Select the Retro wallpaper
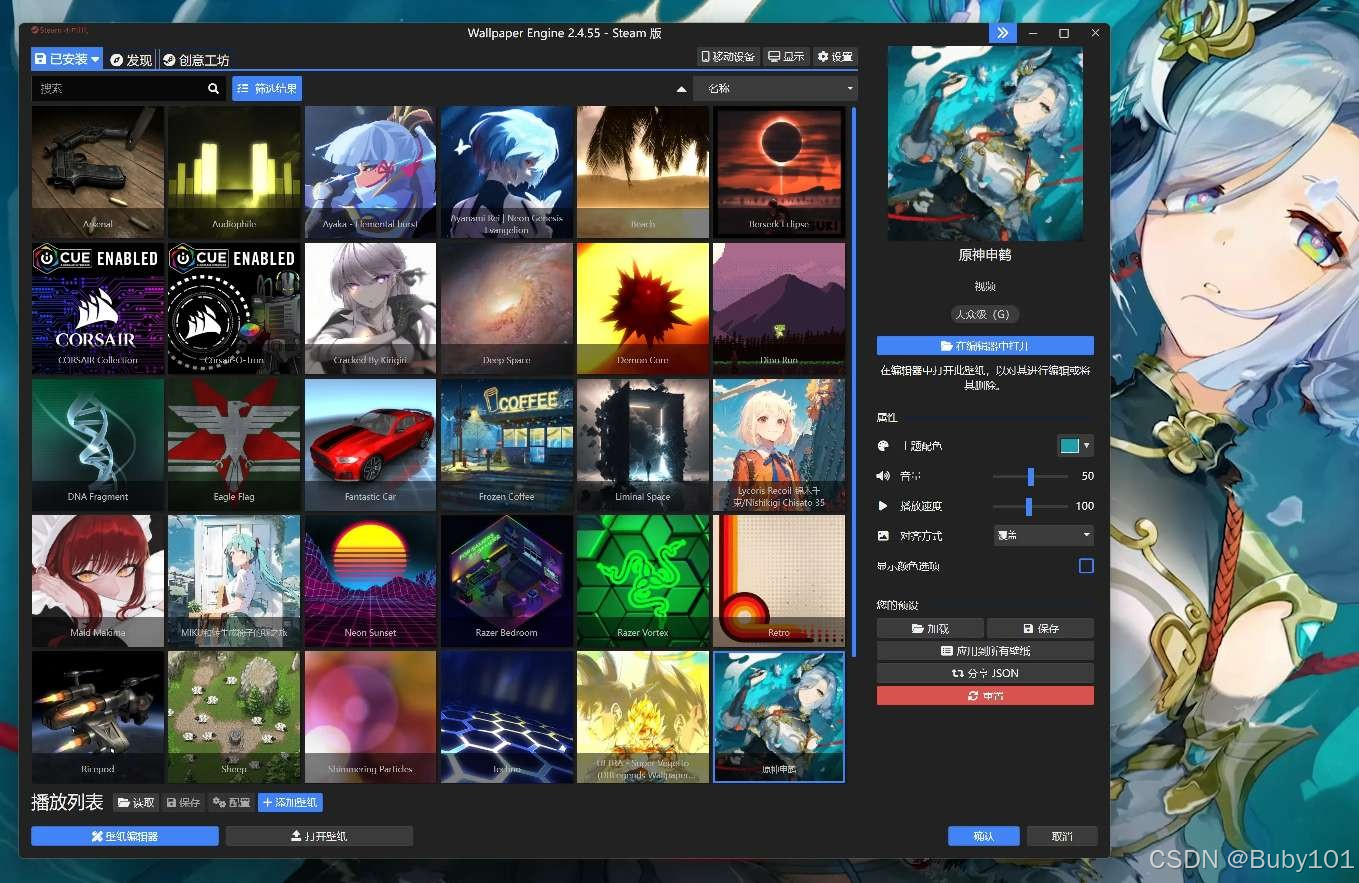The height and width of the screenshot is (883, 1359). (x=779, y=581)
